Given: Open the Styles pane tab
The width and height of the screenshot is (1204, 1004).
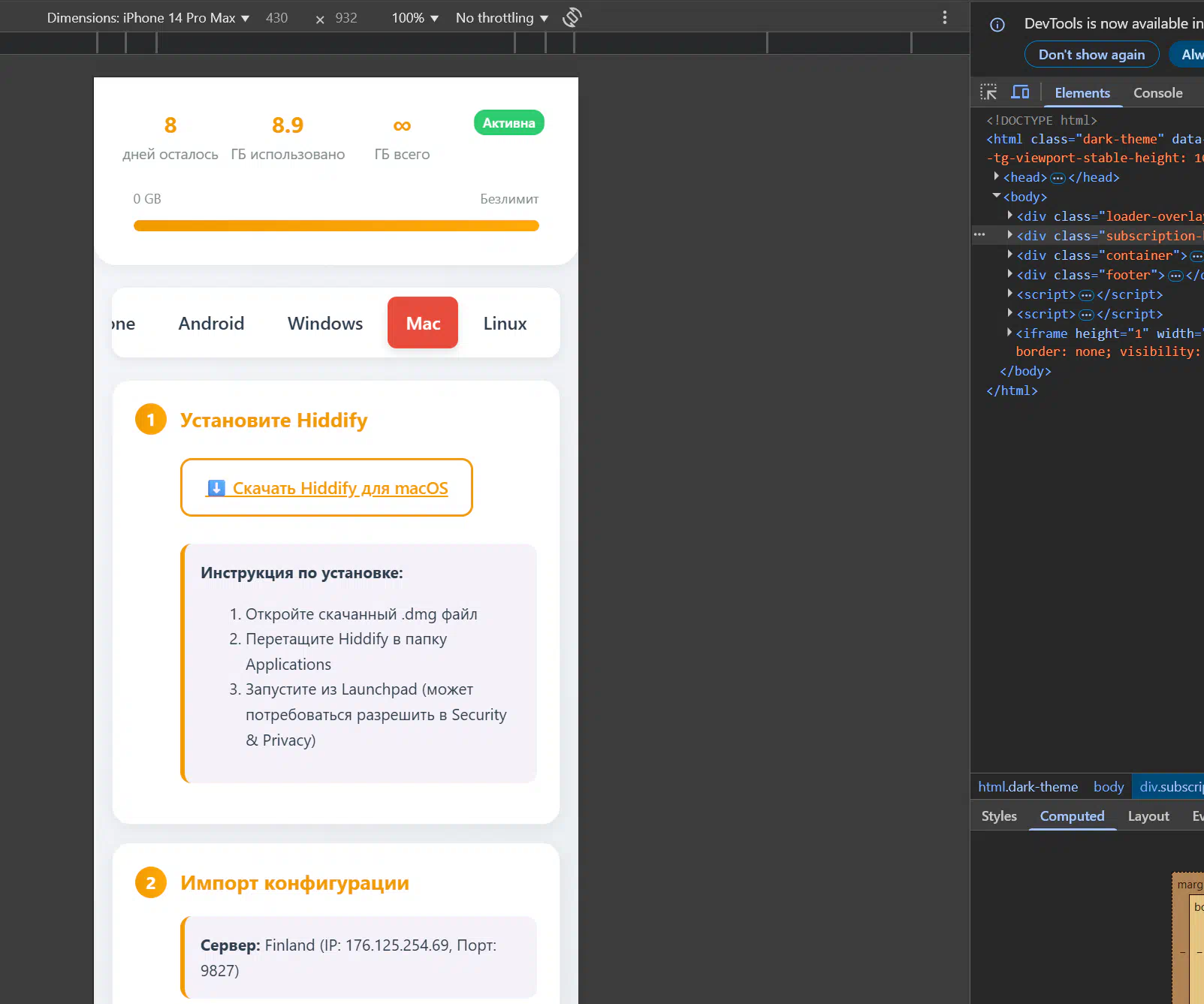Looking at the screenshot, I should pos(999,816).
